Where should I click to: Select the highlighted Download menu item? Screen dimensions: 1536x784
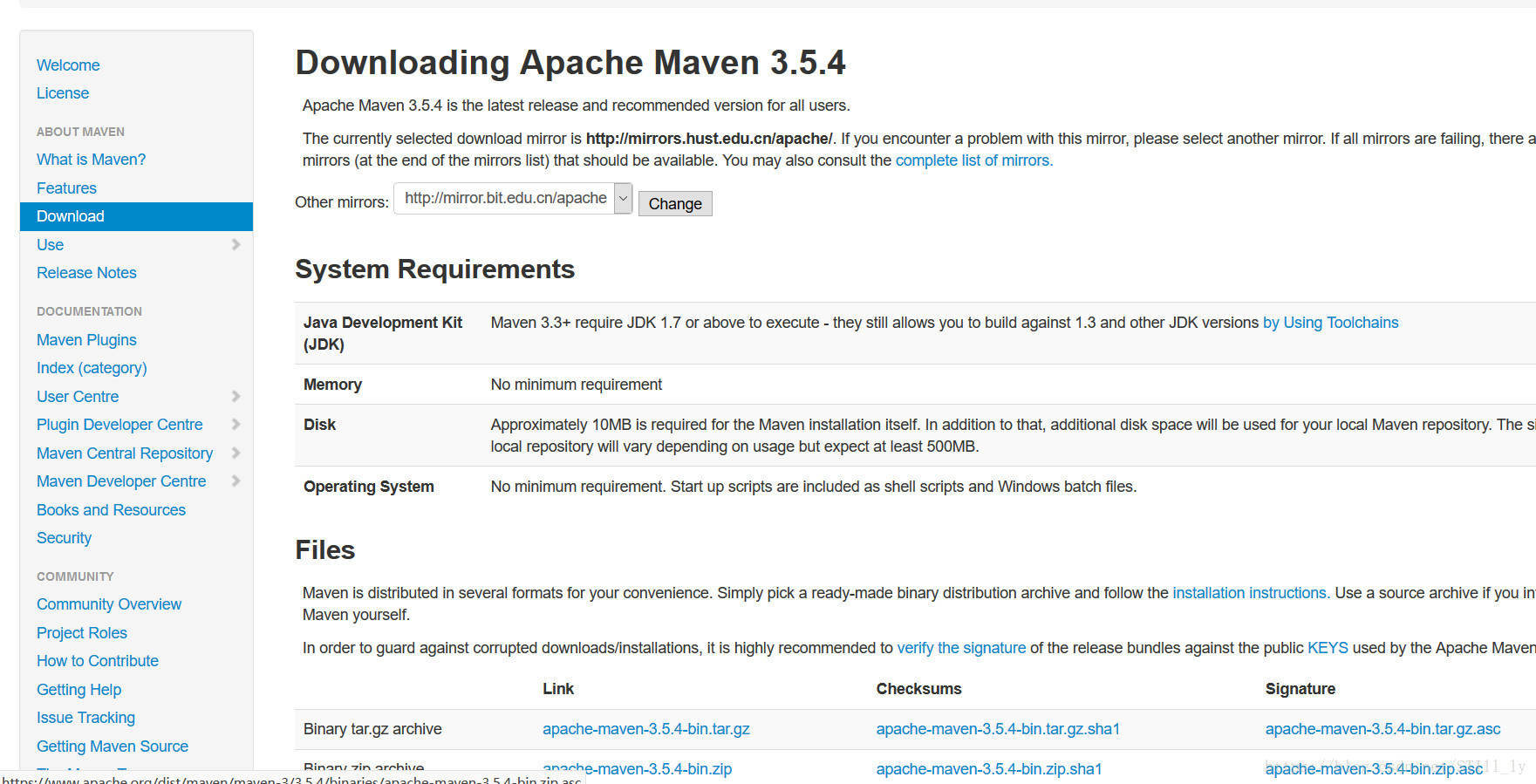click(136, 216)
